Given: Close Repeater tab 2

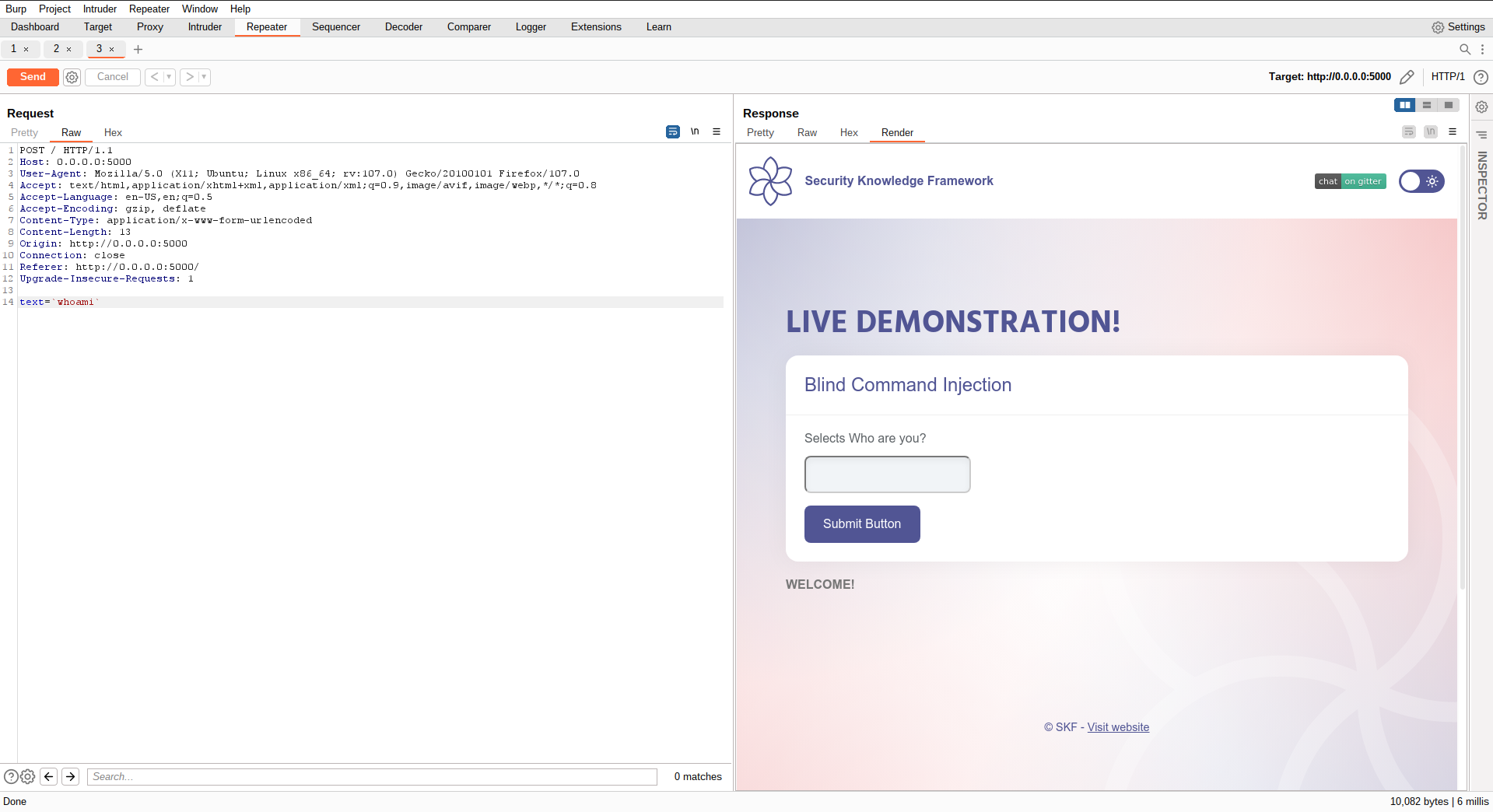Looking at the screenshot, I should point(69,49).
